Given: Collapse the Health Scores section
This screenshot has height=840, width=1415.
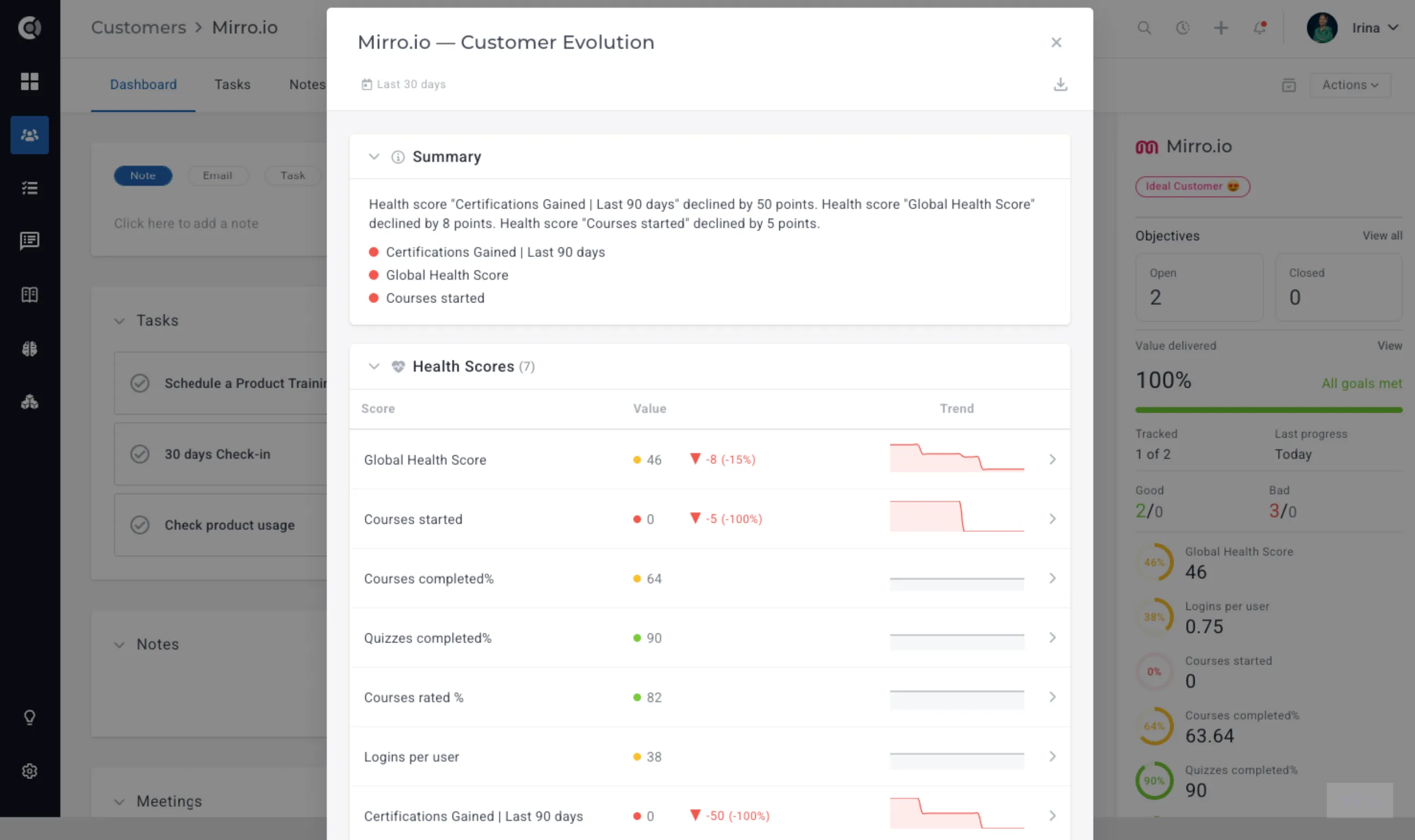Looking at the screenshot, I should [374, 366].
